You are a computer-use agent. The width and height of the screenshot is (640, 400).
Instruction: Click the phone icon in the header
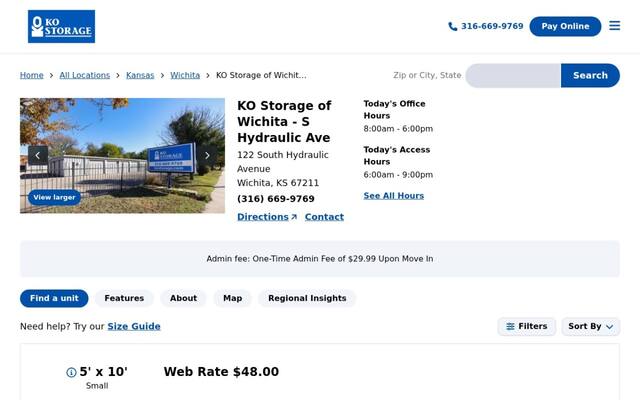(x=453, y=27)
